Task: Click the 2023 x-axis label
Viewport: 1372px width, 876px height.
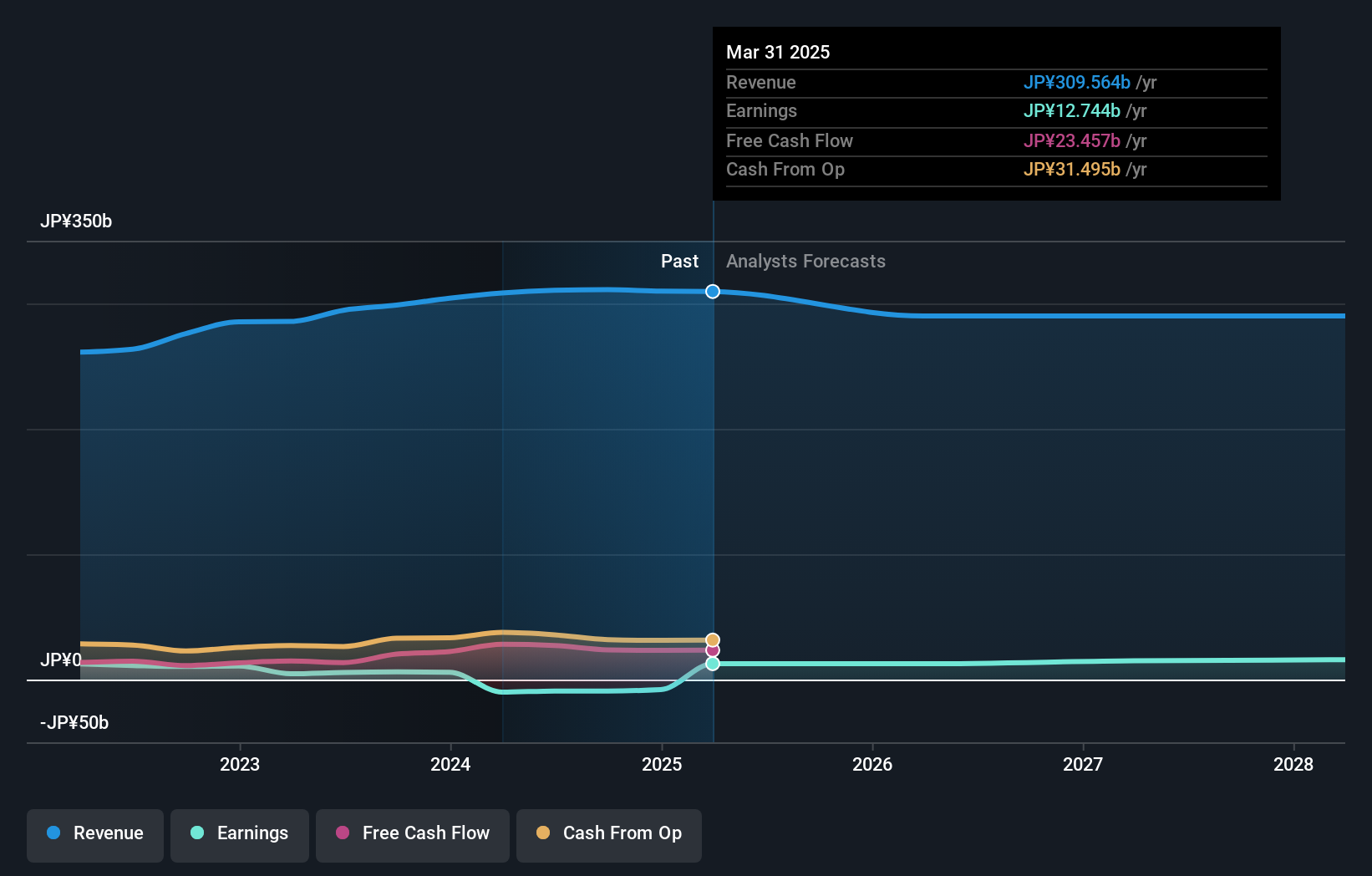Action: click(240, 764)
